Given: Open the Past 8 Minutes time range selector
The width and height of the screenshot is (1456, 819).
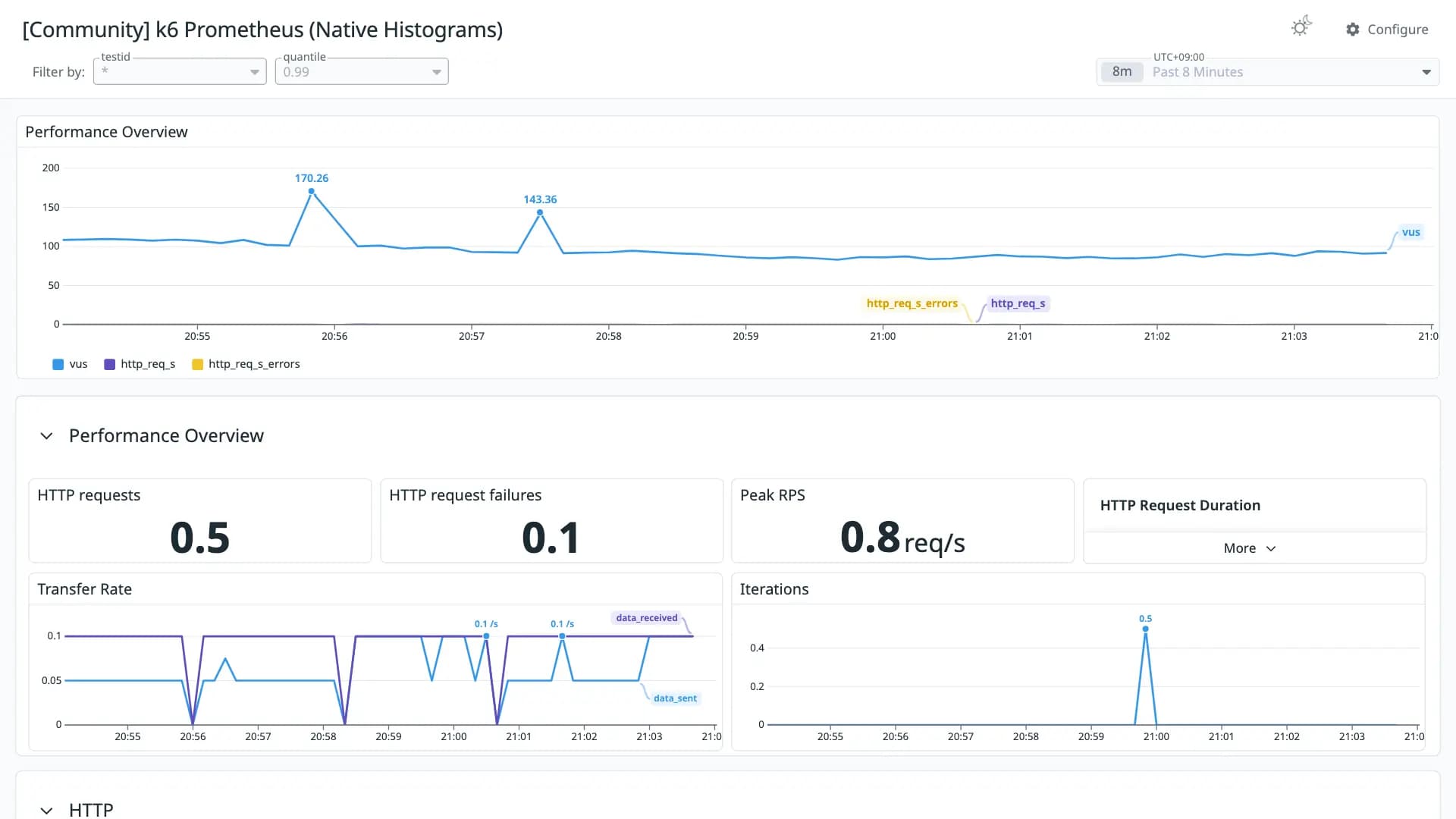Looking at the screenshot, I should pyautogui.click(x=1267, y=72).
